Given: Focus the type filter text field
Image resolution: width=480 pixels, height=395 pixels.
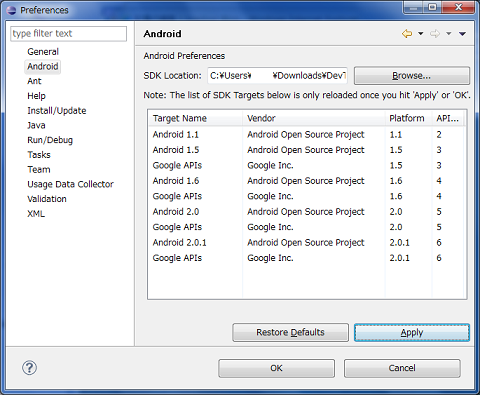Looking at the screenshot, I should point(68,34).
